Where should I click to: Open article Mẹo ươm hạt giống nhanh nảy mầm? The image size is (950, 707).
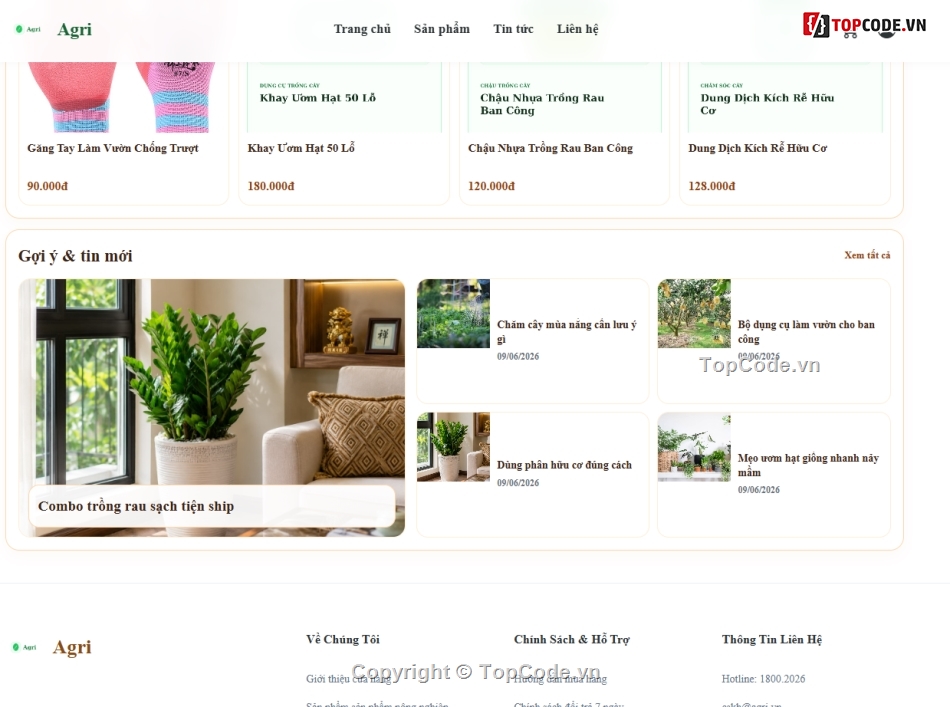coord(808,465)
